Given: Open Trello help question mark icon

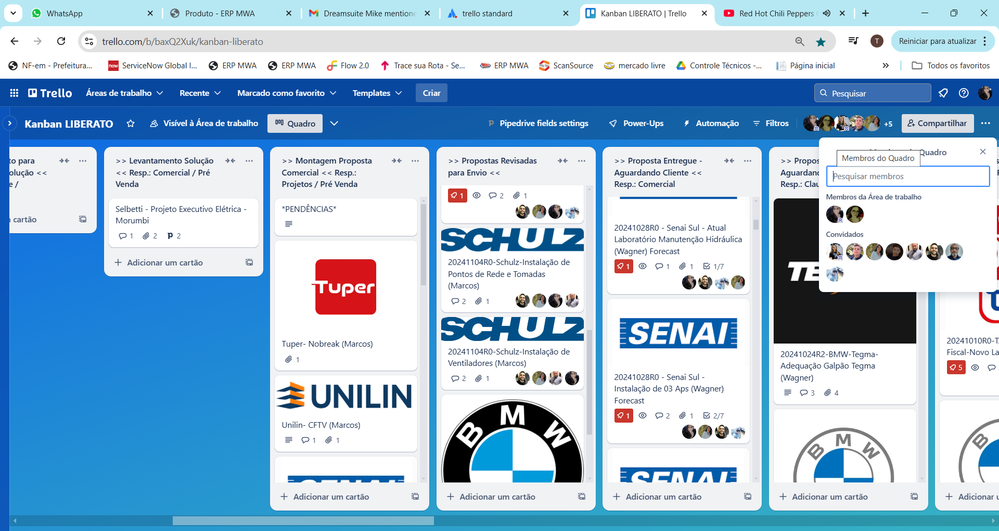Looking at the screenshot, I should click(964, 93).
